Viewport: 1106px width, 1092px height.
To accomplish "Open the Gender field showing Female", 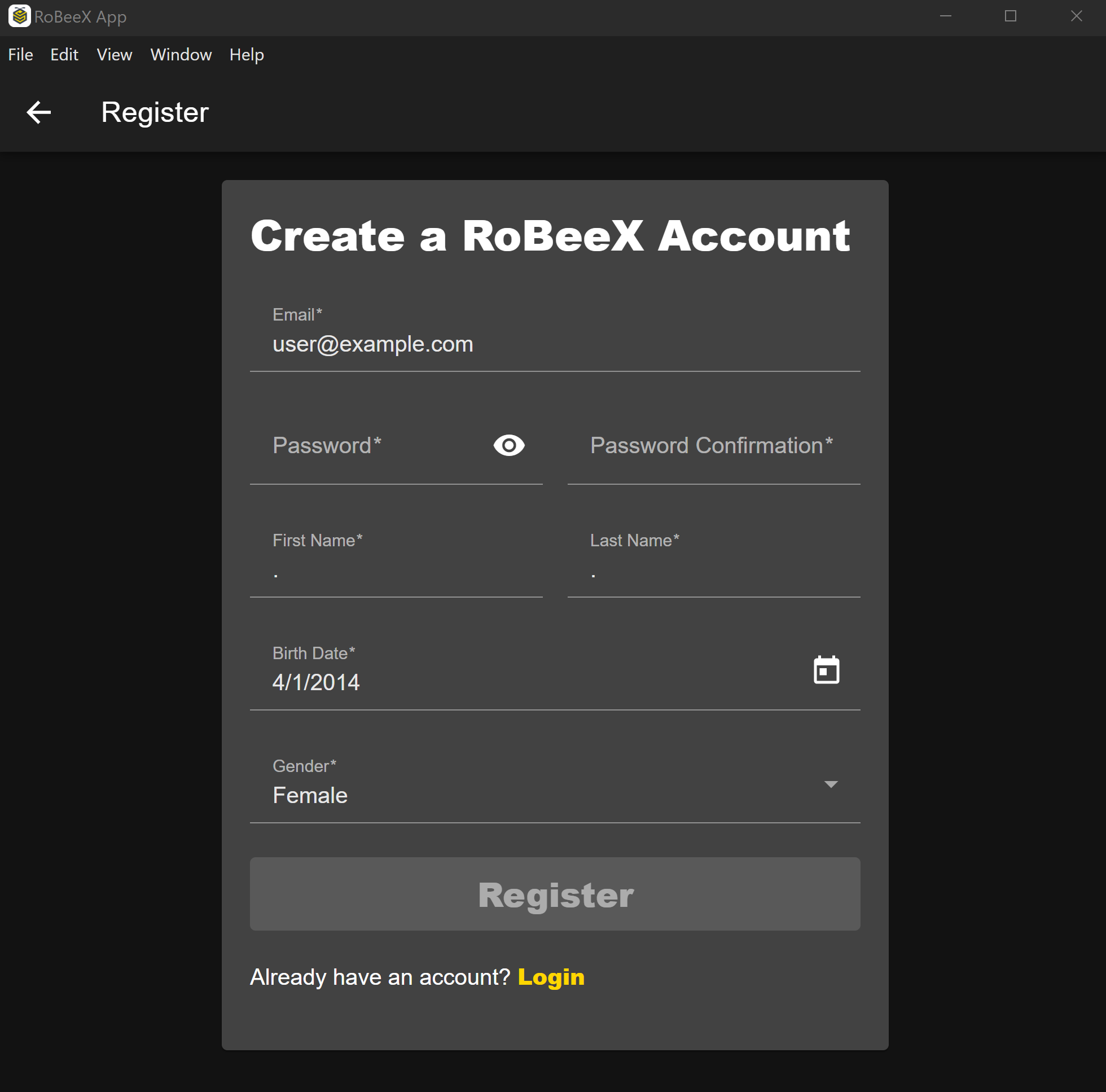I will click(x=538, y=795).
